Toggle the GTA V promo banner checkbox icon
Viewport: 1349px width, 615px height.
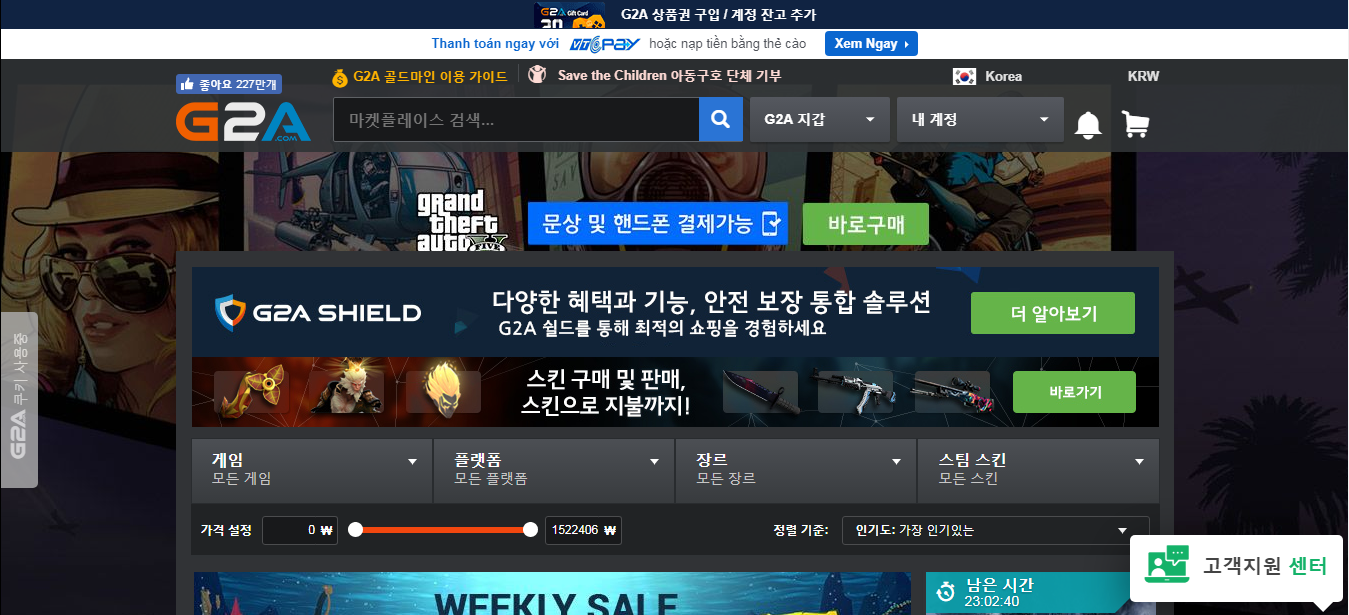point(770,224)
